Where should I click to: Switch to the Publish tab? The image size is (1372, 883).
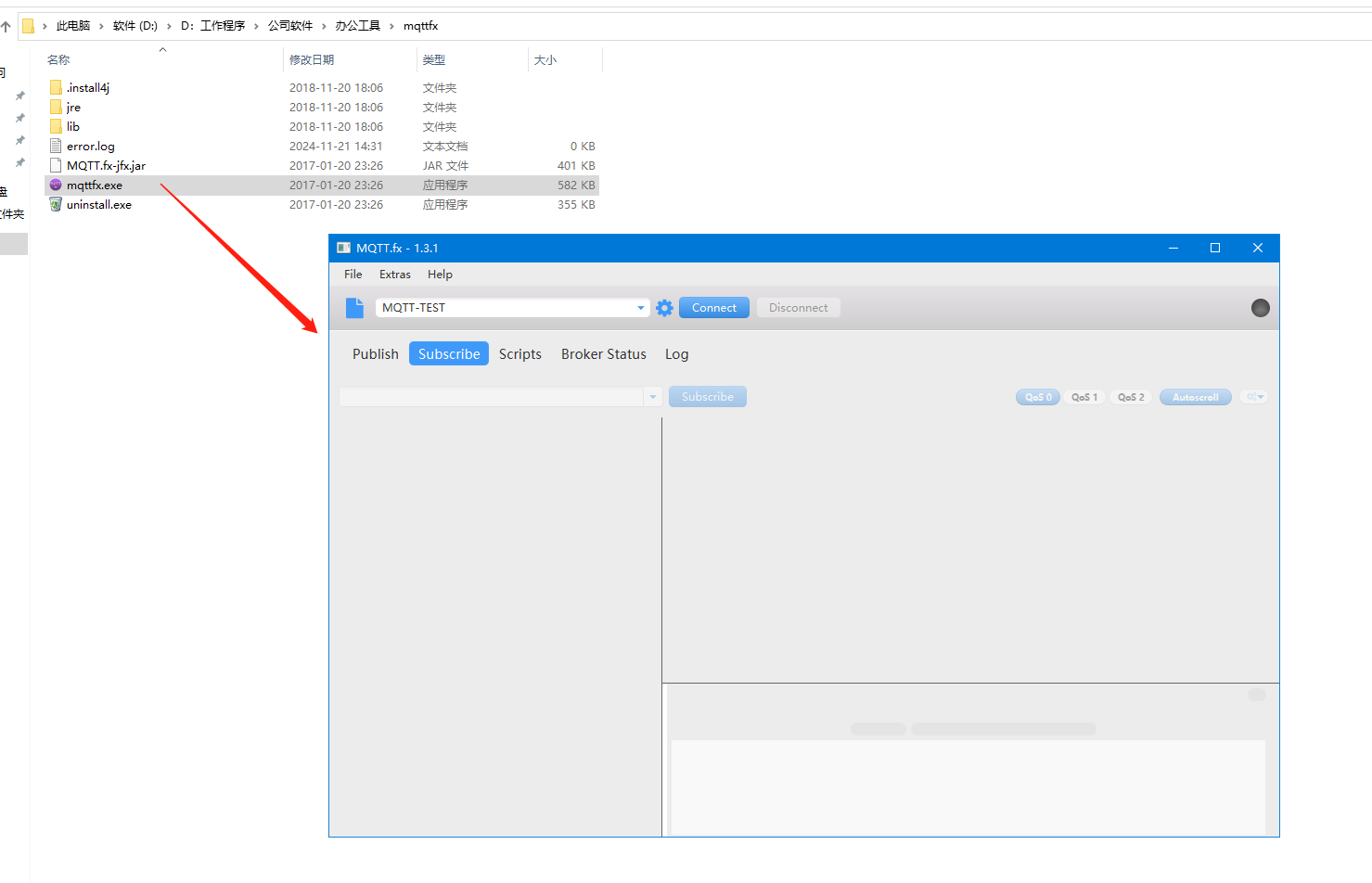[375, 354]
